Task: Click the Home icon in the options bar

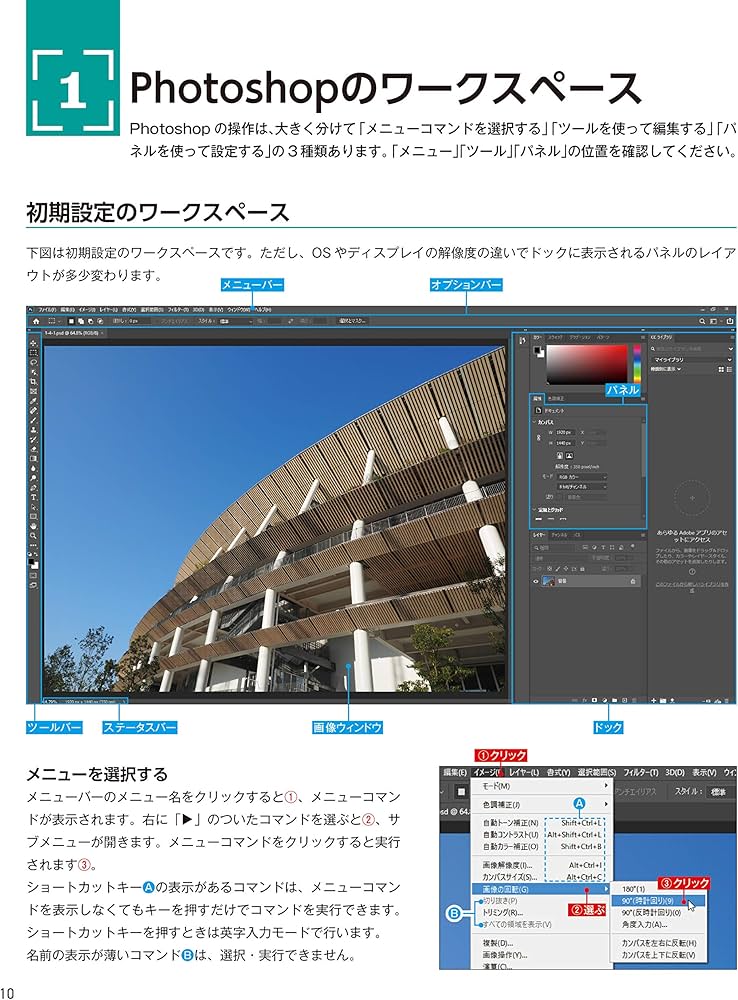Action: 36,321
